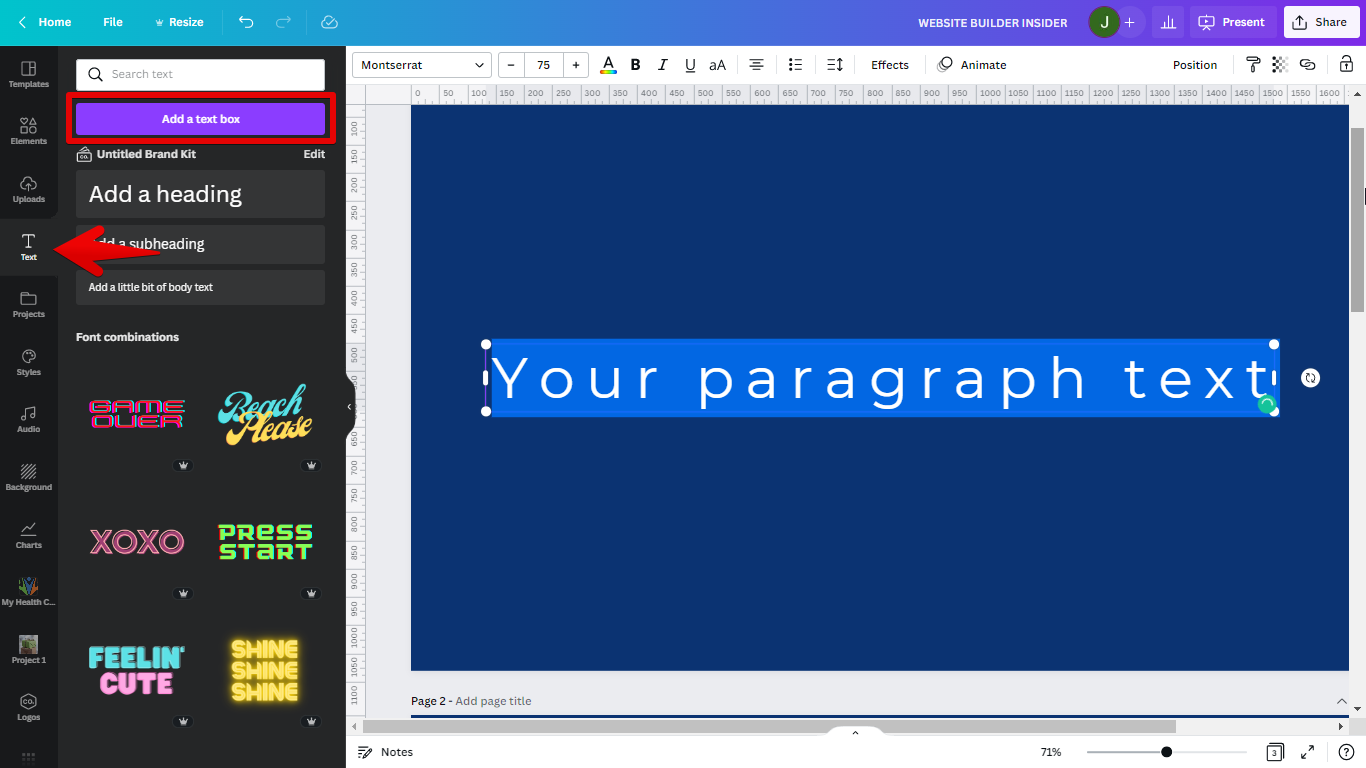Screen dimensions: 1366x768
Task: Toggle italic formatting
Action: (662, 65)
